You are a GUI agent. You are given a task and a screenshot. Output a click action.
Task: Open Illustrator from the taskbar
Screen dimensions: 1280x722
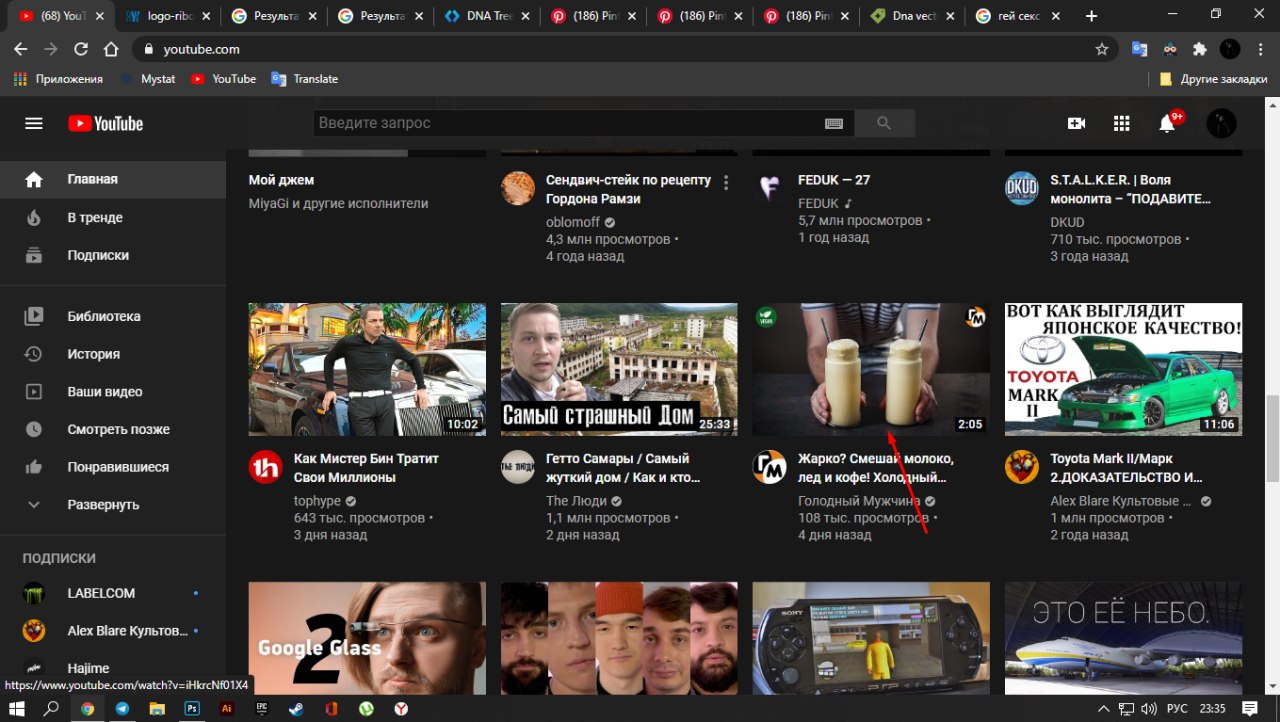coord(227,708)
